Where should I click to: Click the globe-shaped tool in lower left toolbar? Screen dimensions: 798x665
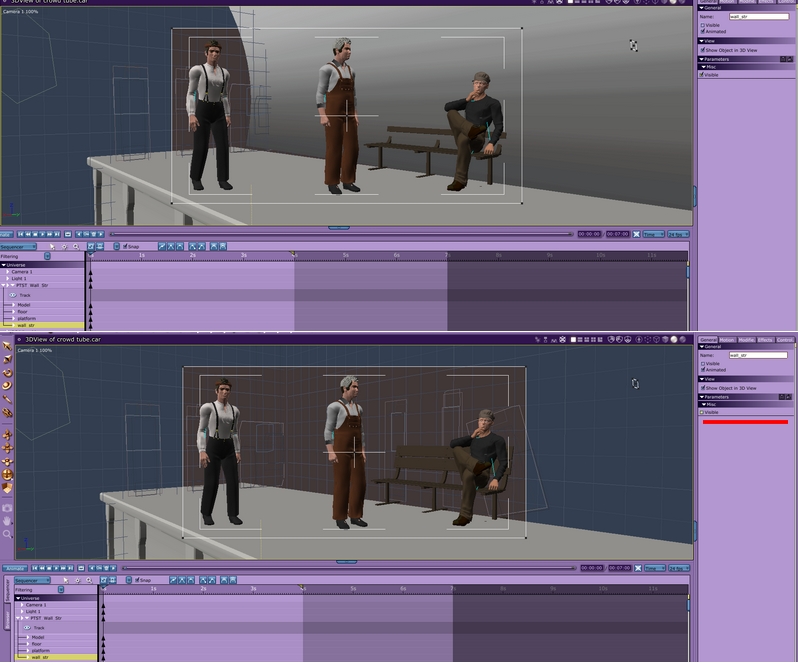pyautogui.click(x=7, y=475)
